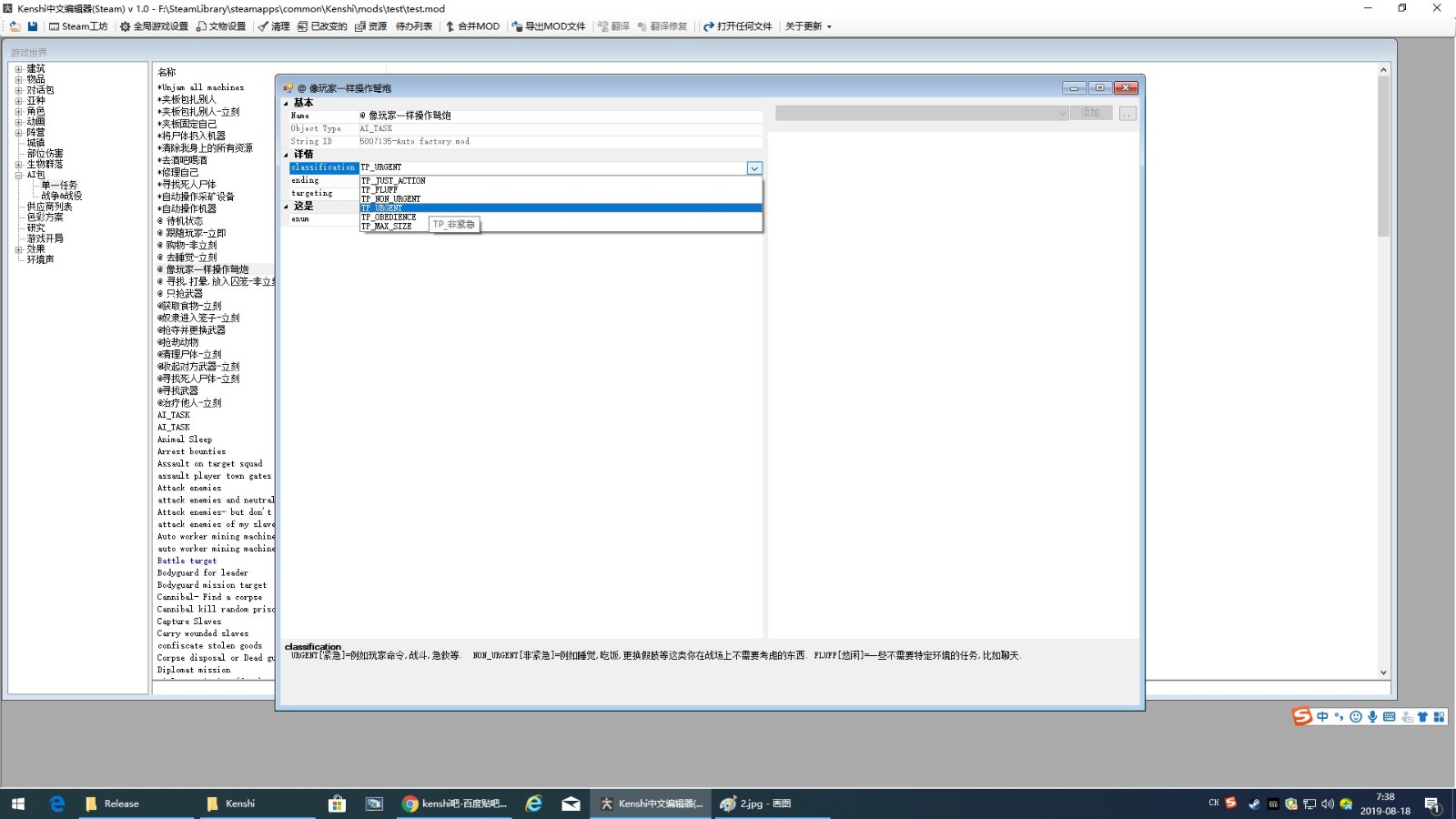This screenshot has width=1456, height=819.
Task: Click the blue save disk icon
Action: coord(33,26)
